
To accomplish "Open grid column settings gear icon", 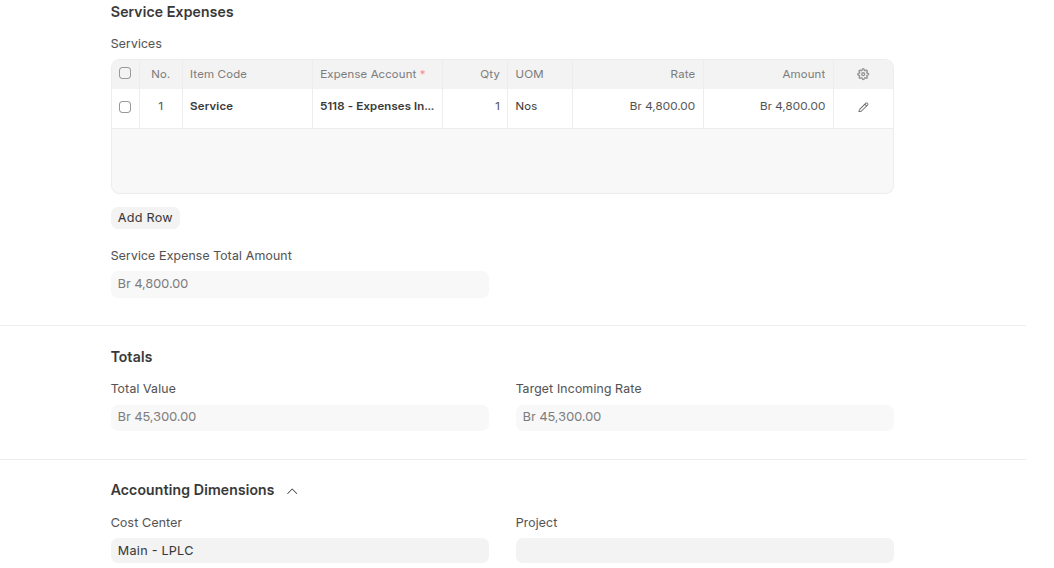I will coord(863,74).
